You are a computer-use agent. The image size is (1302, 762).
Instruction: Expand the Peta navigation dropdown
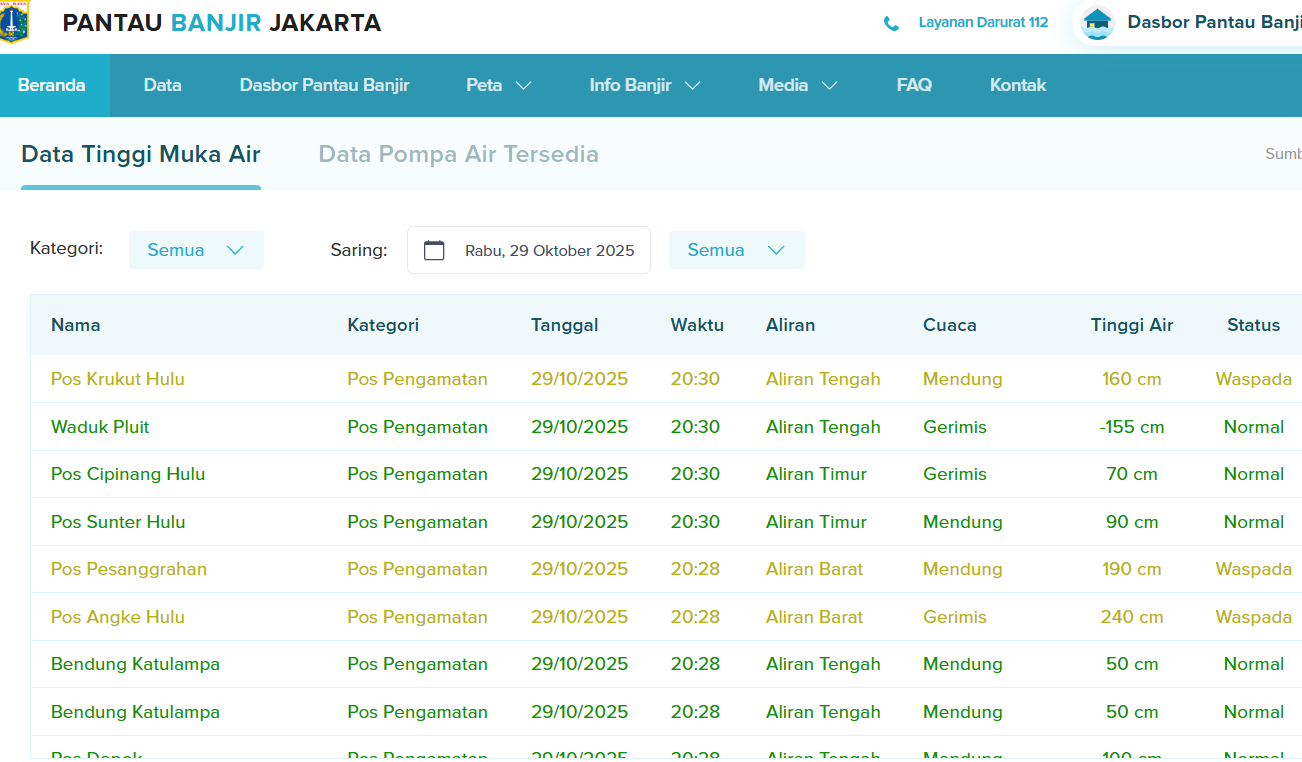pyautogui.click(x=498, y=85)
